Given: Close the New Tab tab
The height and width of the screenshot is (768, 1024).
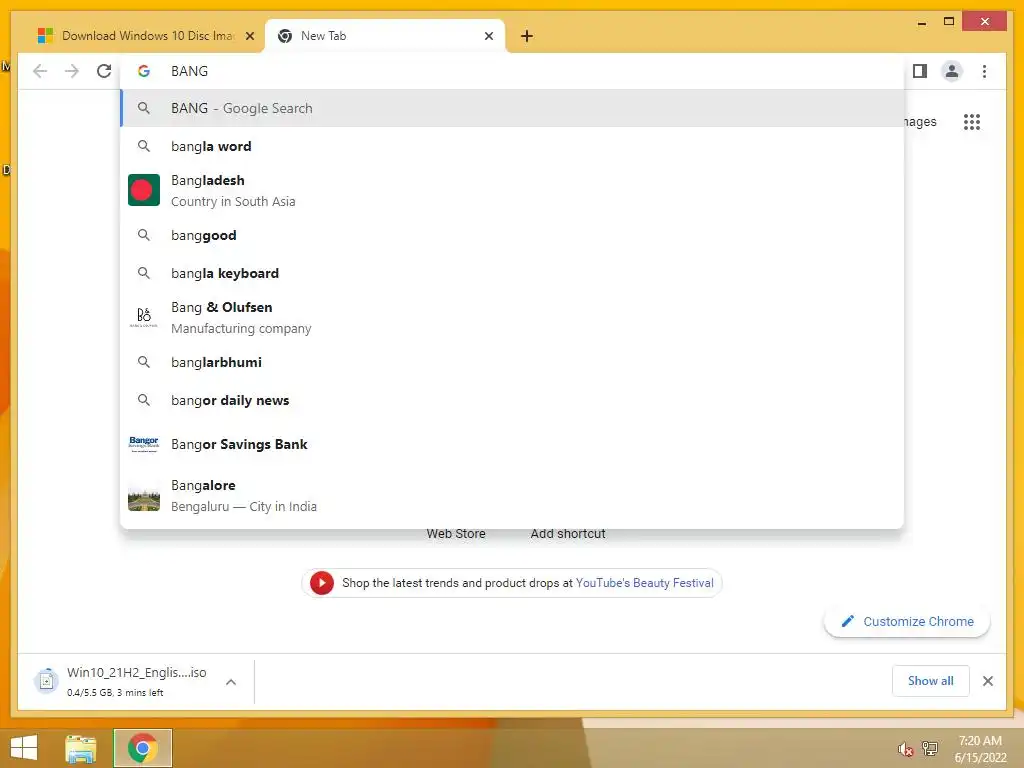Looking at the screenshot, I should tap(488, 36).
